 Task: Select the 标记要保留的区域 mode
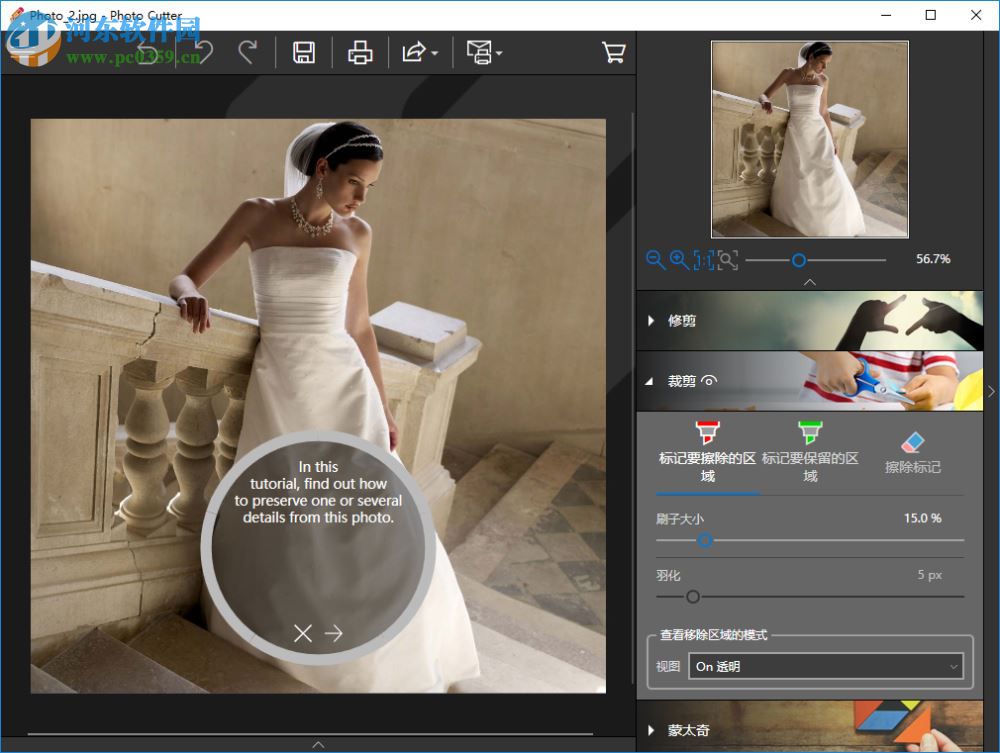pos(809,450)
